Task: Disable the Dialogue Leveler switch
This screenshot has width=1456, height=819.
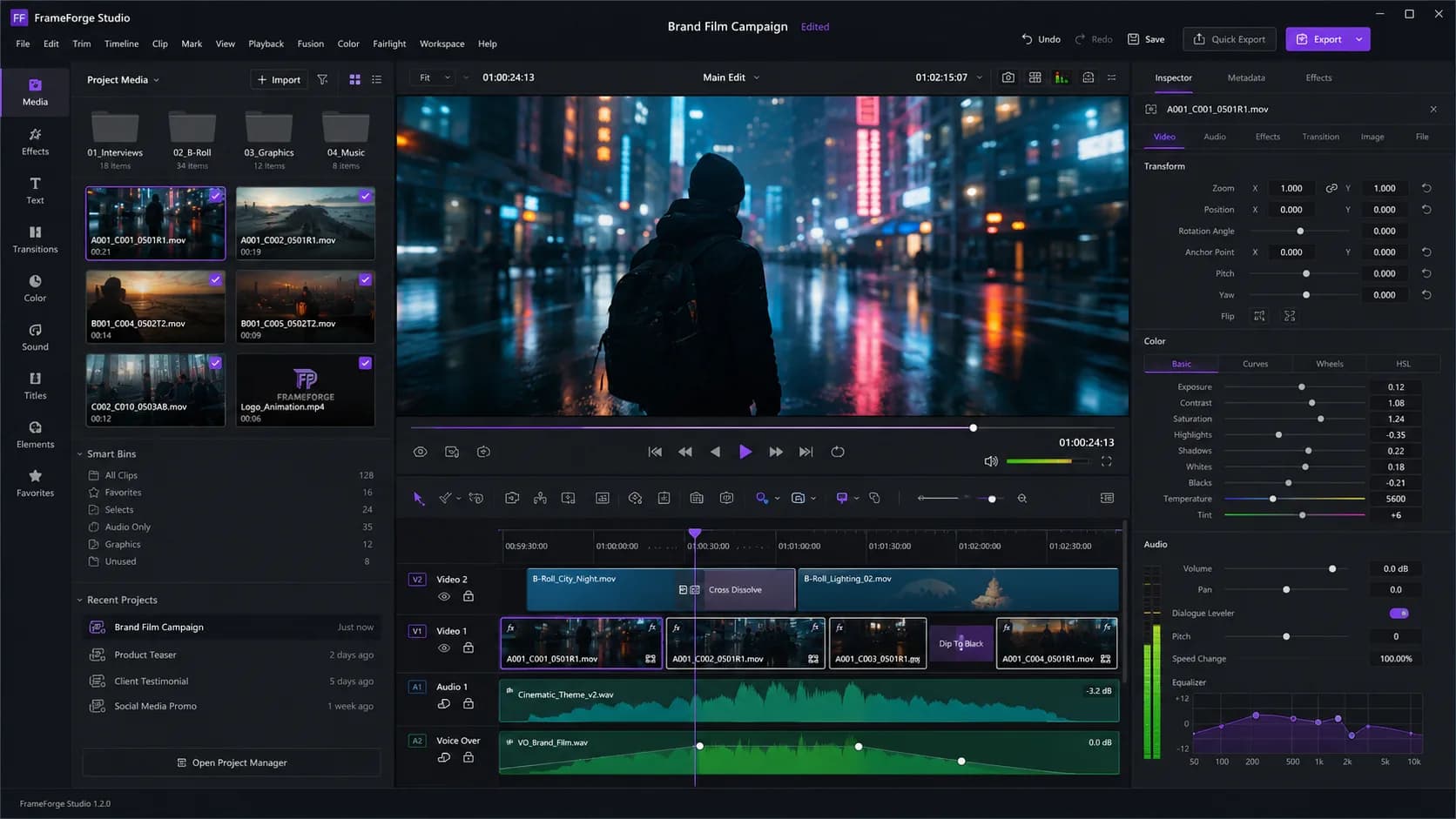Action: pos(1399,614)
